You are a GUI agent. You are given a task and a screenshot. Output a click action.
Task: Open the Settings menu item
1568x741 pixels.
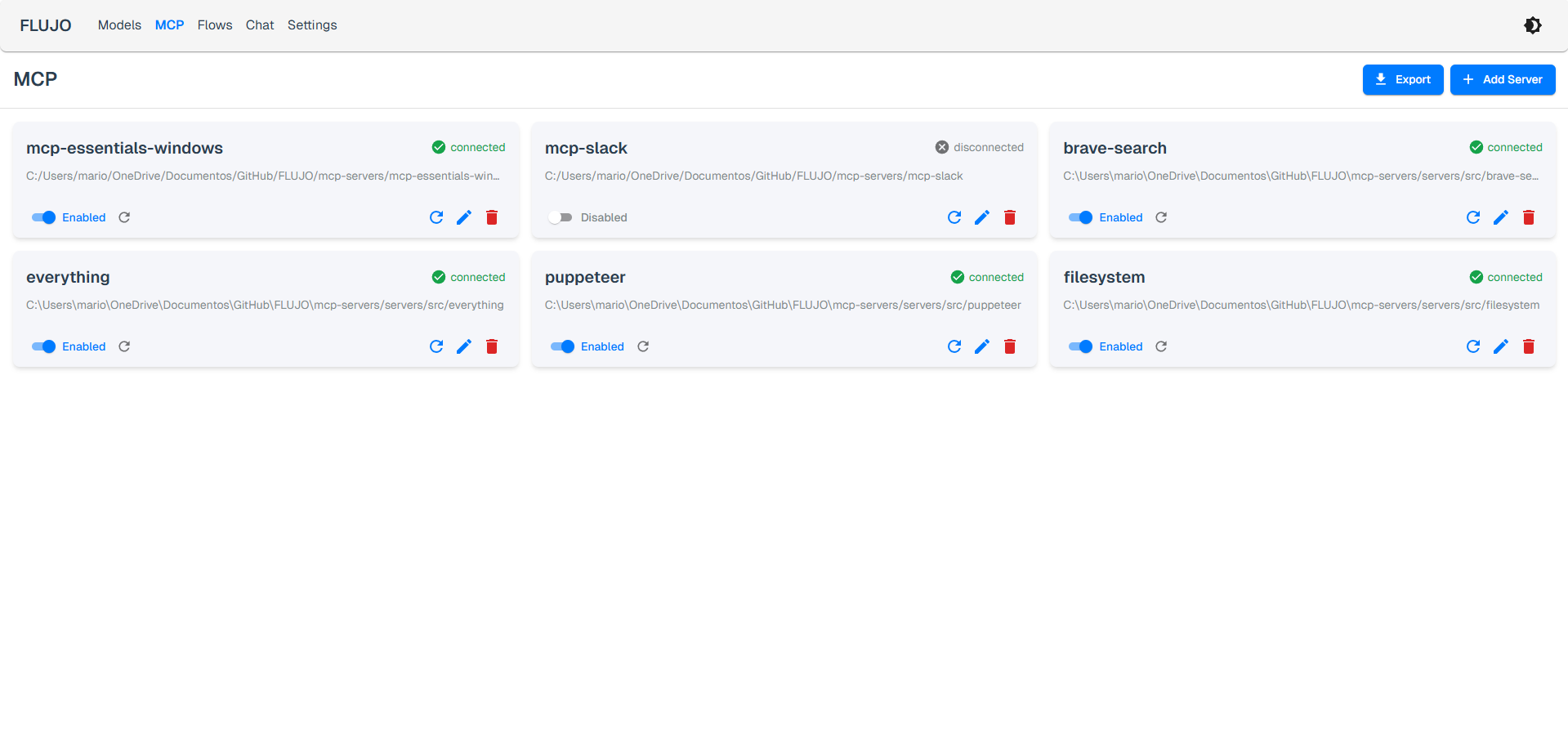(x=312, y=25)
